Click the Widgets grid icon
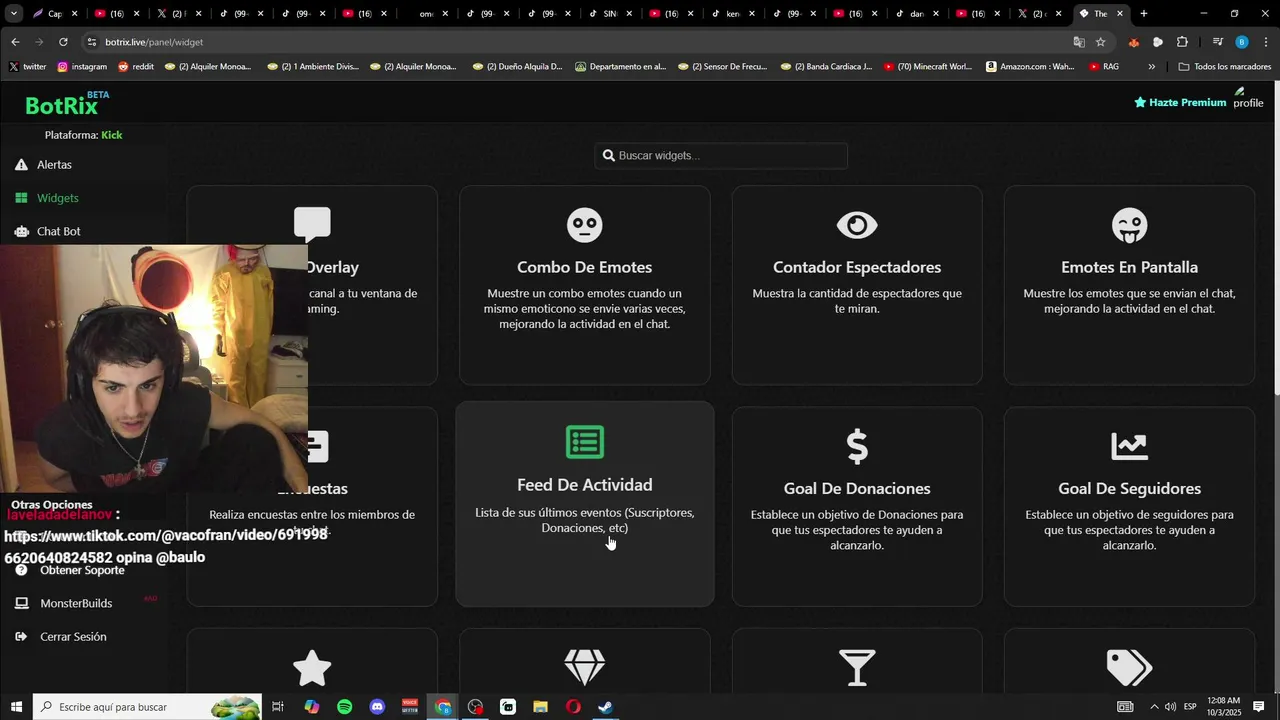 [x=21, y=198]
